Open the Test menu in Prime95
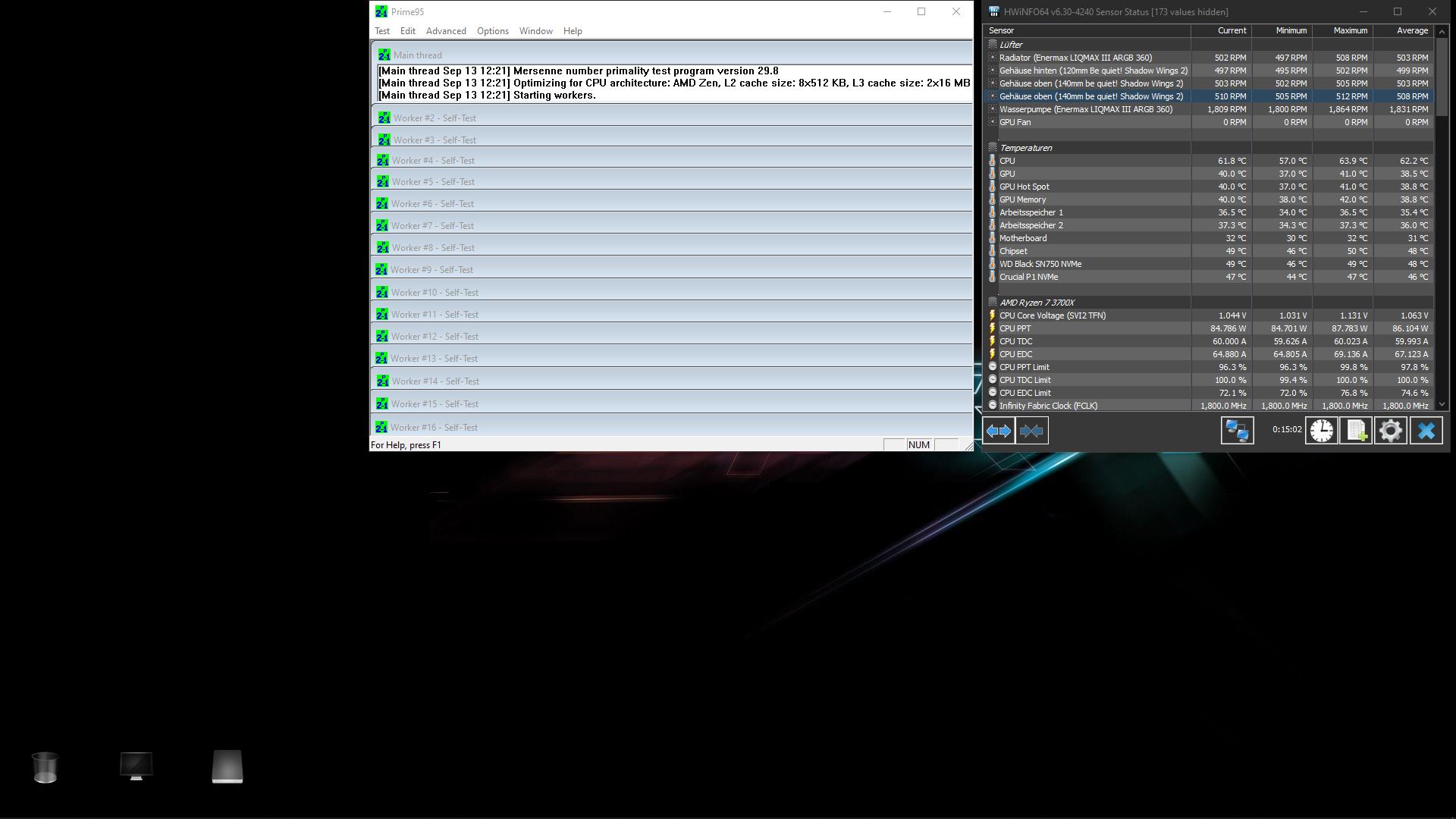The image size is (1456, 819). click(382, 31)
